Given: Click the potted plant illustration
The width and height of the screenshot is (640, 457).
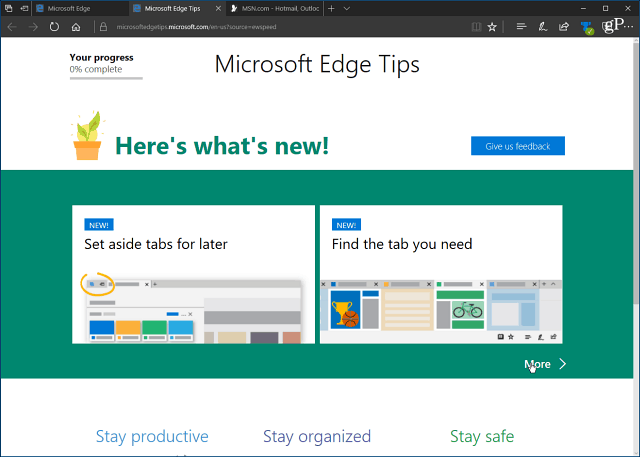Looking at the screenshot, I should [87, 135].
